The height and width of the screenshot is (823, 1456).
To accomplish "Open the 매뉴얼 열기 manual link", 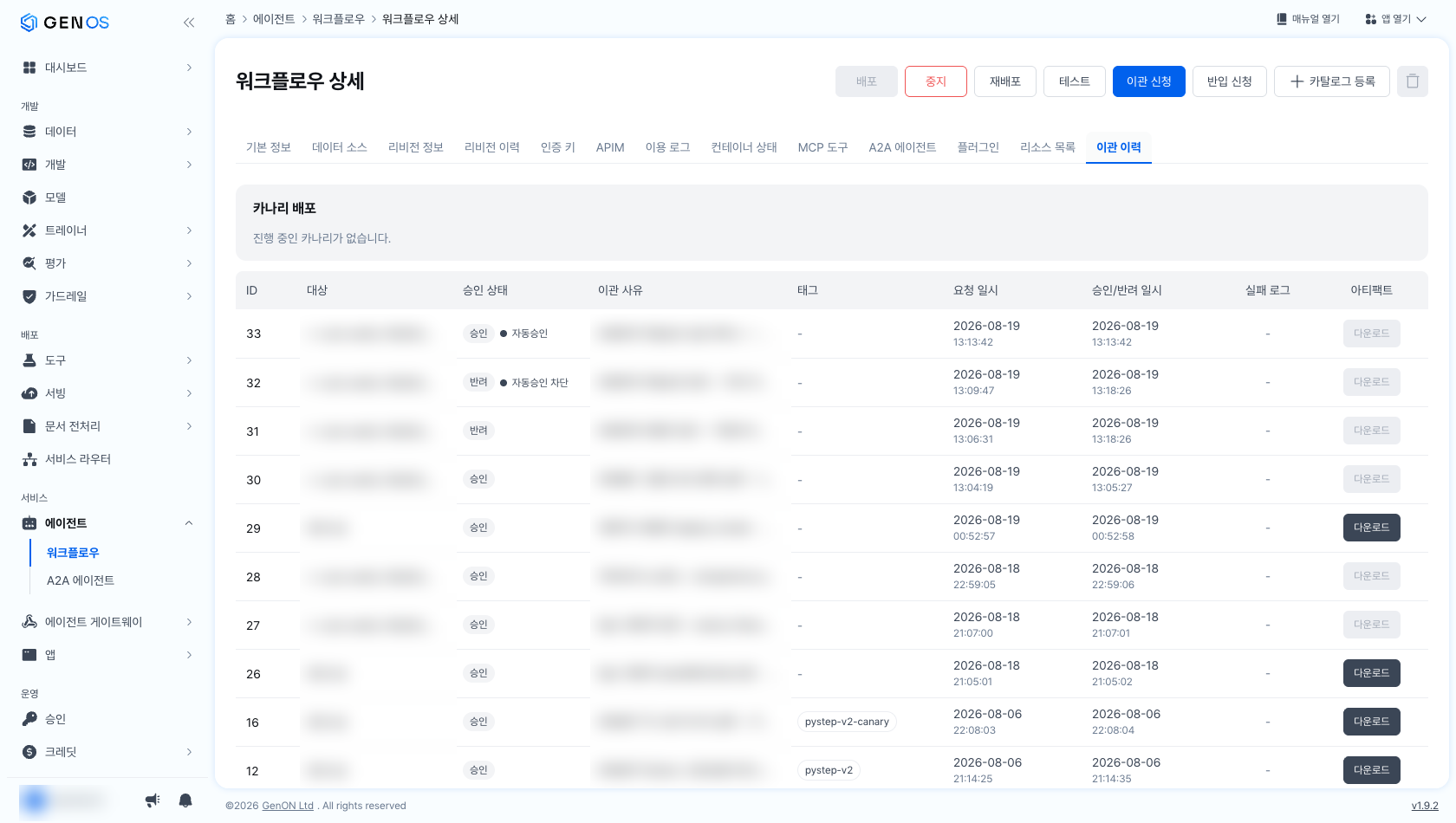I will [1308, 19].
